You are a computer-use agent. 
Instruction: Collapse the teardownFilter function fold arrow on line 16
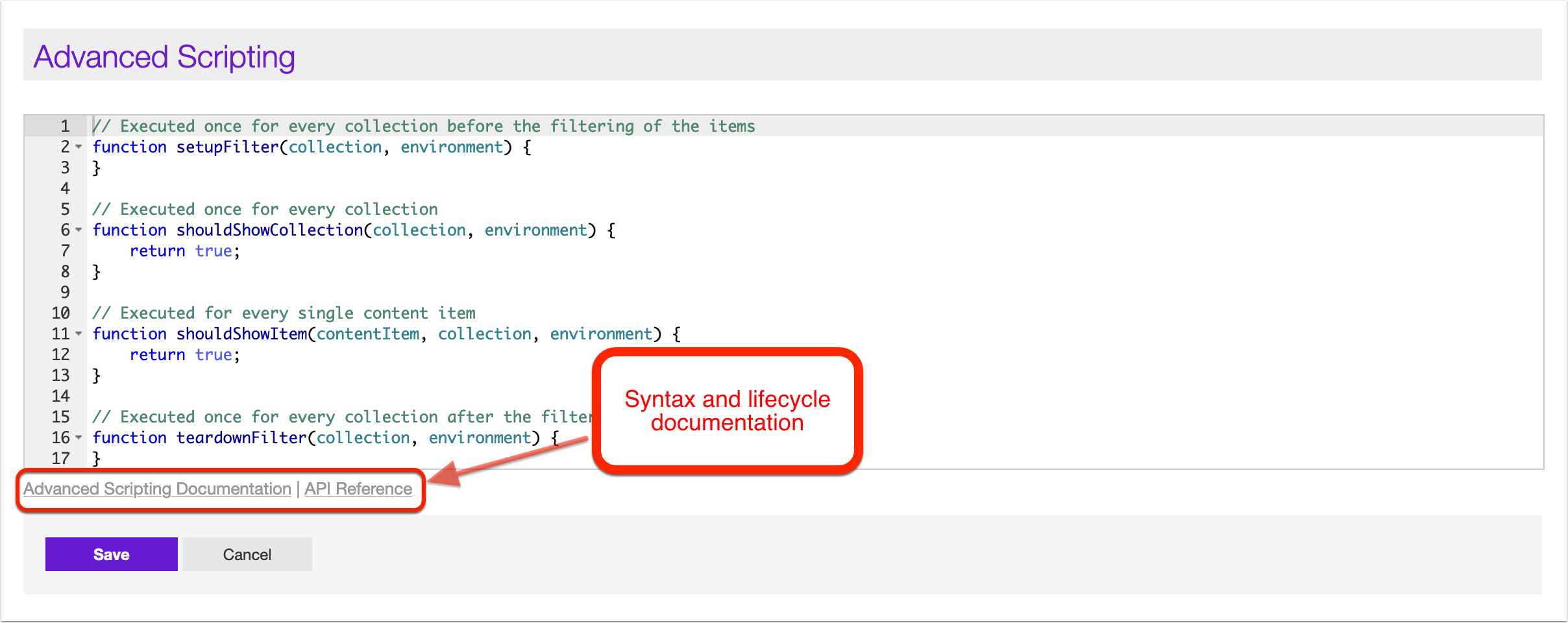(x=79, y=438)
